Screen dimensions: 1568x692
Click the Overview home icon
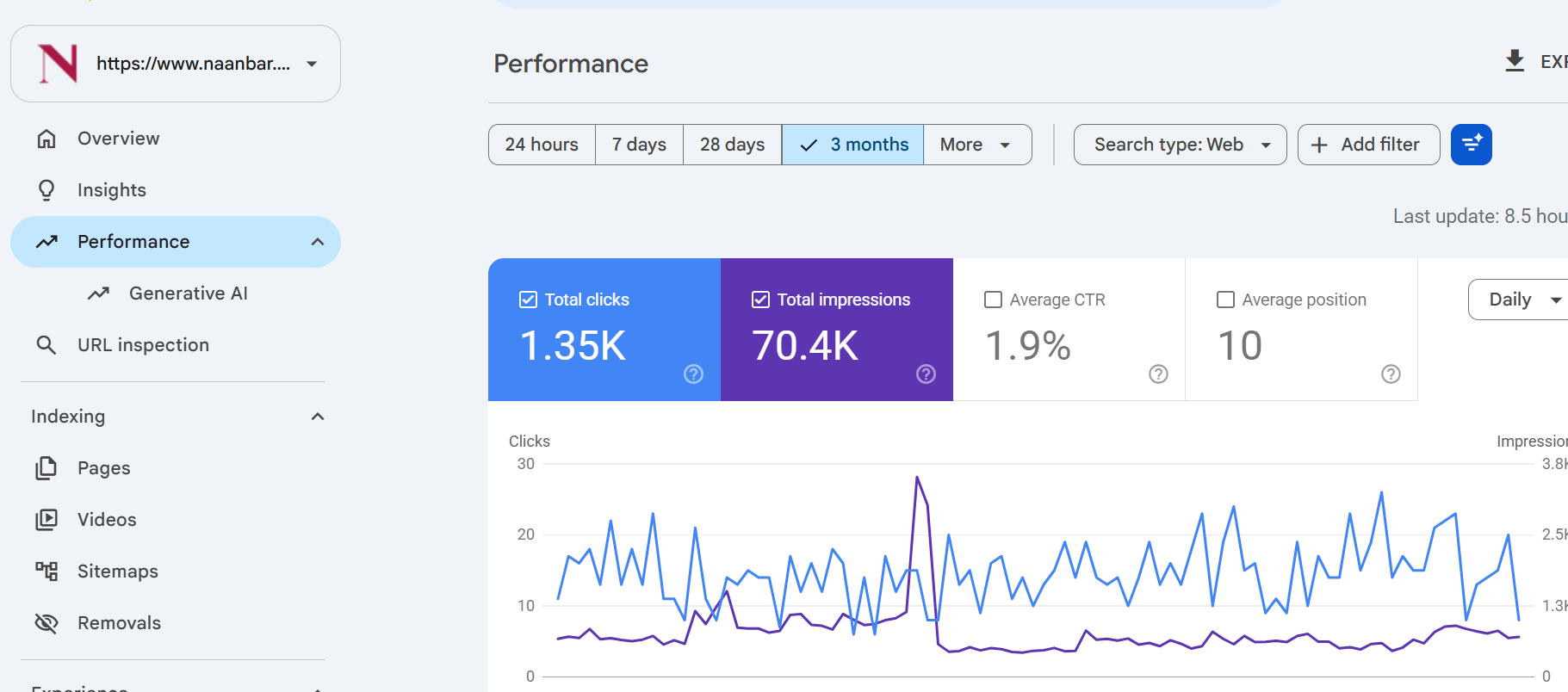(x=46, y=139)
